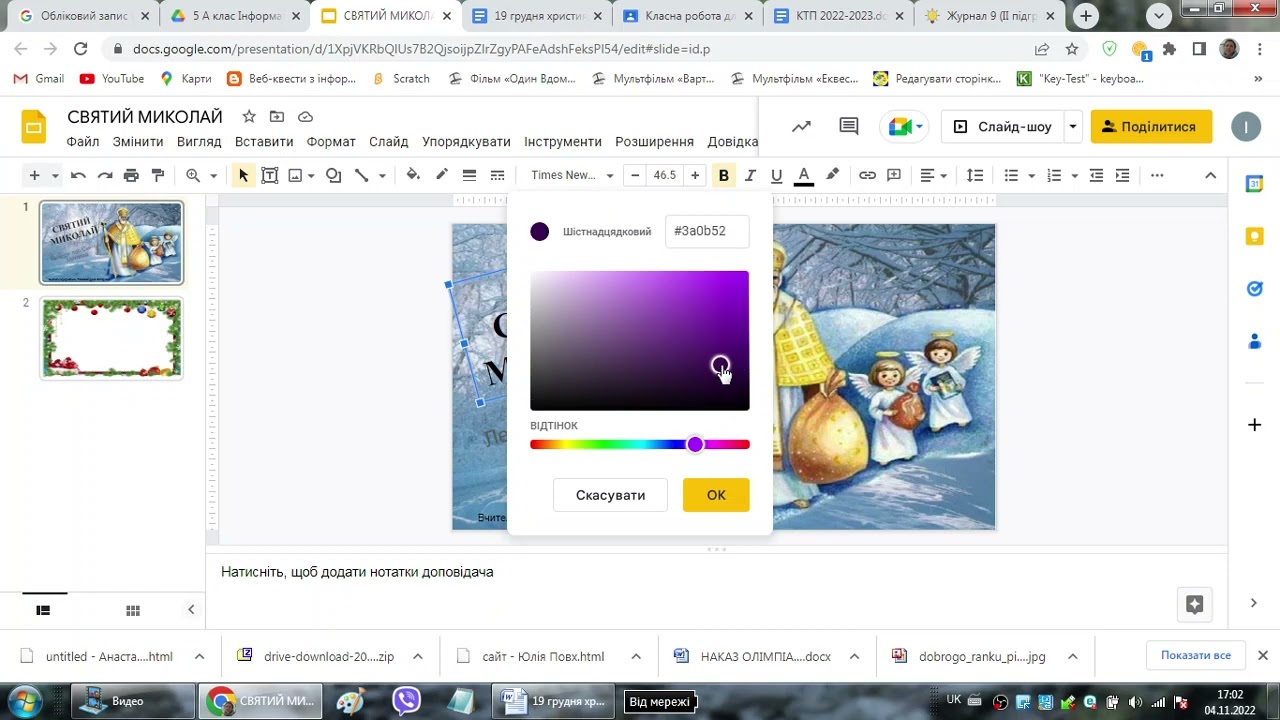Screen dimensions: 1280x720
Task: Select the Line tool
Action: (362, 175)
